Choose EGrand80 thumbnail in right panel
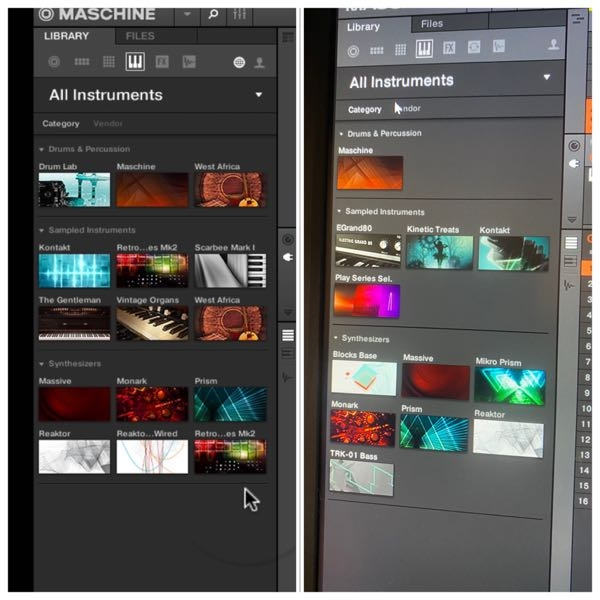 tap(368, 250)
